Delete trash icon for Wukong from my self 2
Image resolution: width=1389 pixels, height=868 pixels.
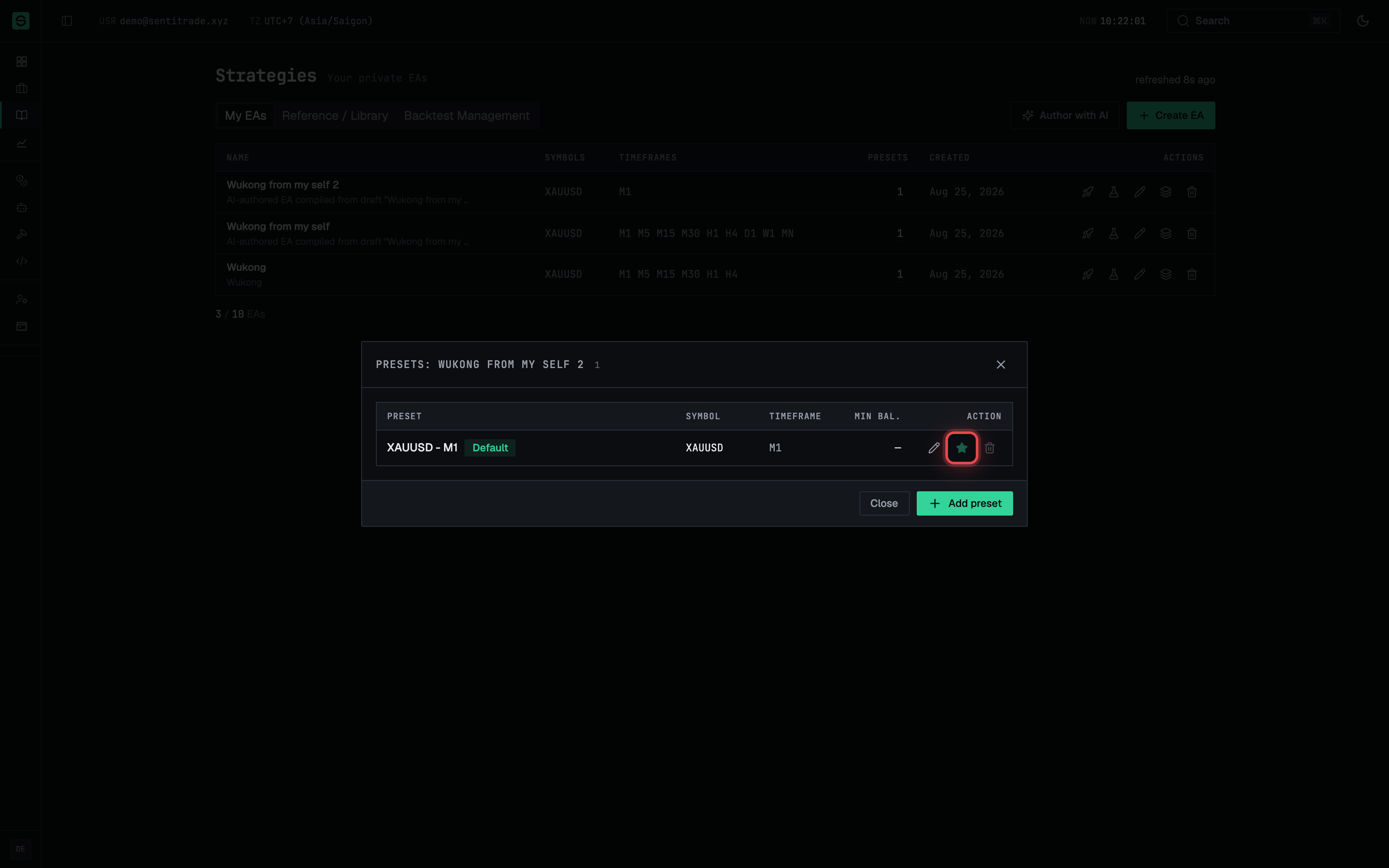click(x=1192, y=192)
